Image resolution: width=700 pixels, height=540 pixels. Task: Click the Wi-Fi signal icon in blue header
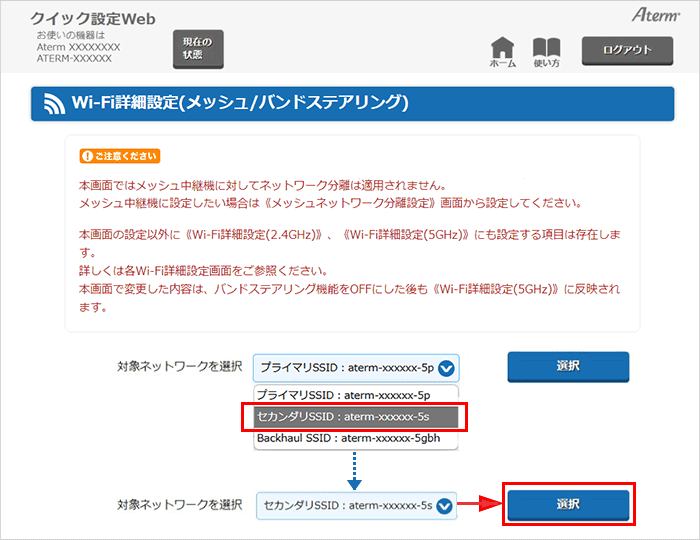point(53,103)
